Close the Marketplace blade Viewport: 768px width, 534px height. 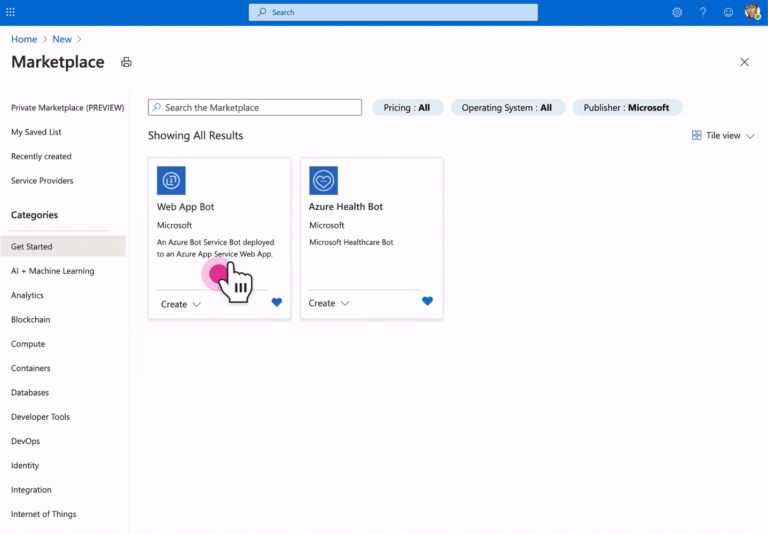[744, 62]
